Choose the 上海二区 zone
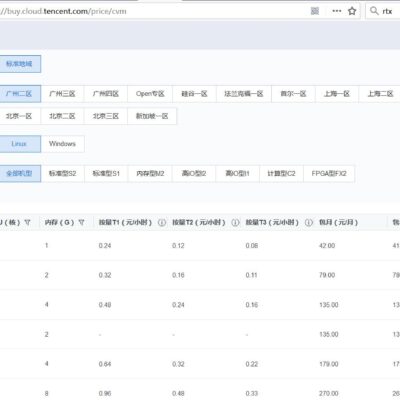The width and height of the screenshot is (400, 400). (x=380, y=94)
